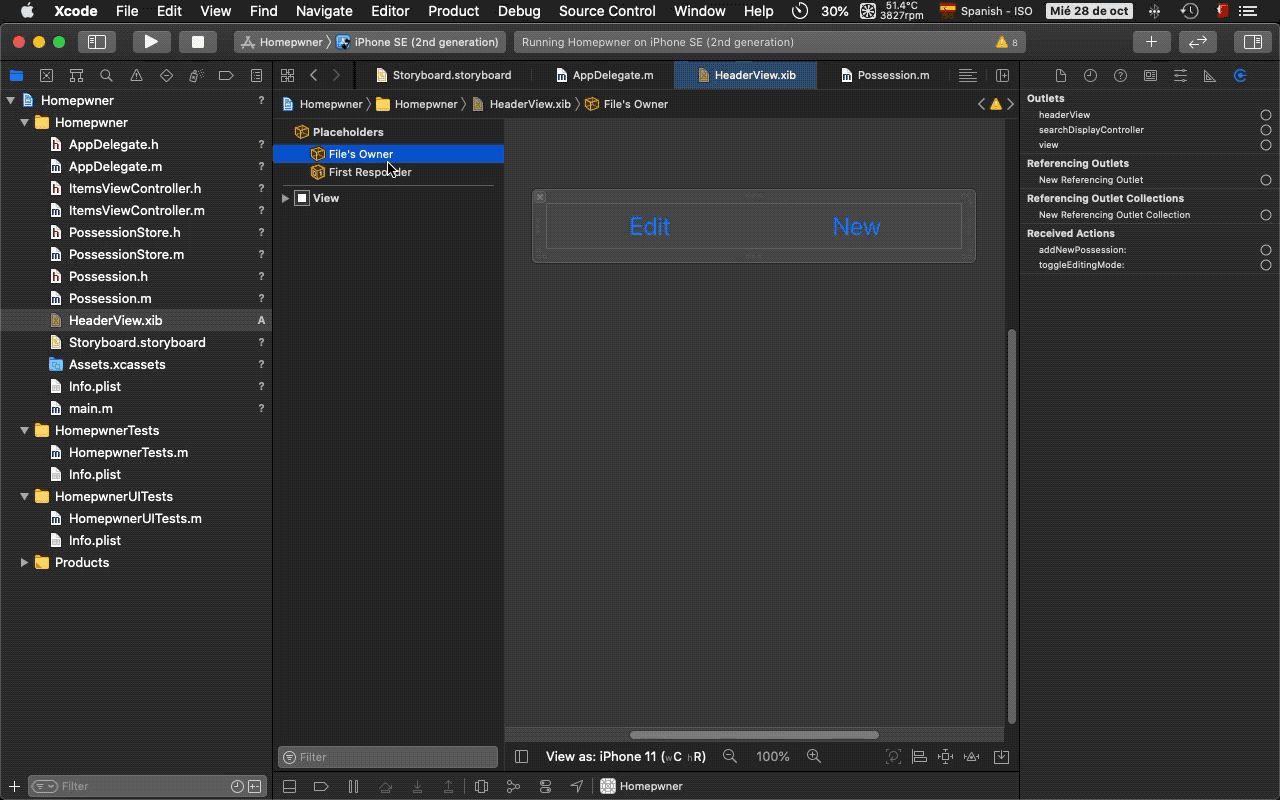This screenshot has height=800, width=1280.
Task: Connect the searchDisplayController outlet circle
Action: pos(1266,130)
